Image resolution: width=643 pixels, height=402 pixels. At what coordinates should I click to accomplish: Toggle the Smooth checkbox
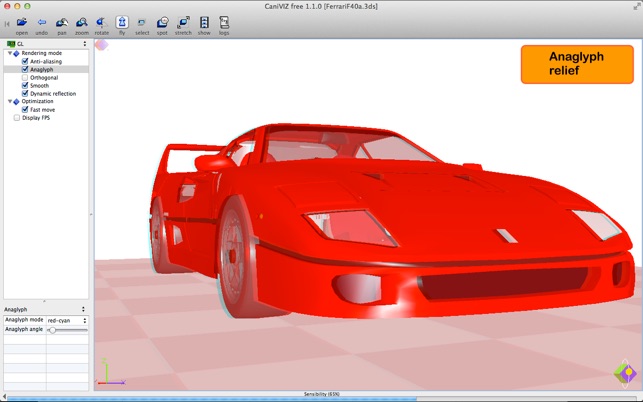click(x=25, y=85)
